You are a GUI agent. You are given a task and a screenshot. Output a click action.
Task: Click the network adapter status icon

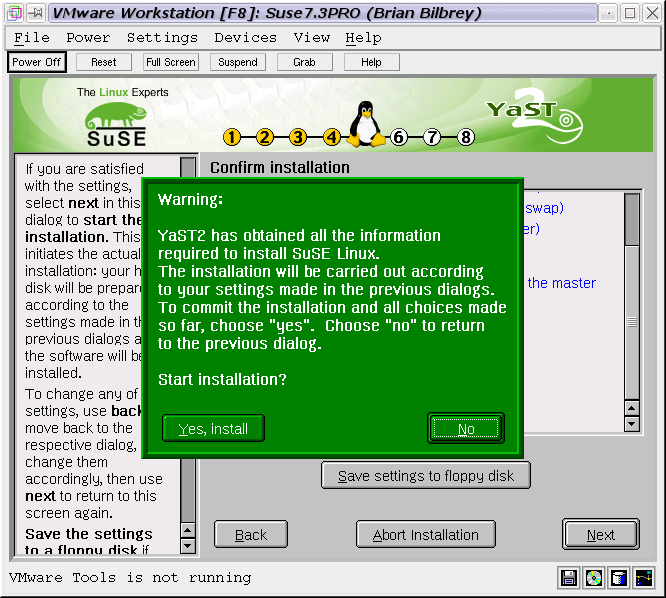[643, 578]
